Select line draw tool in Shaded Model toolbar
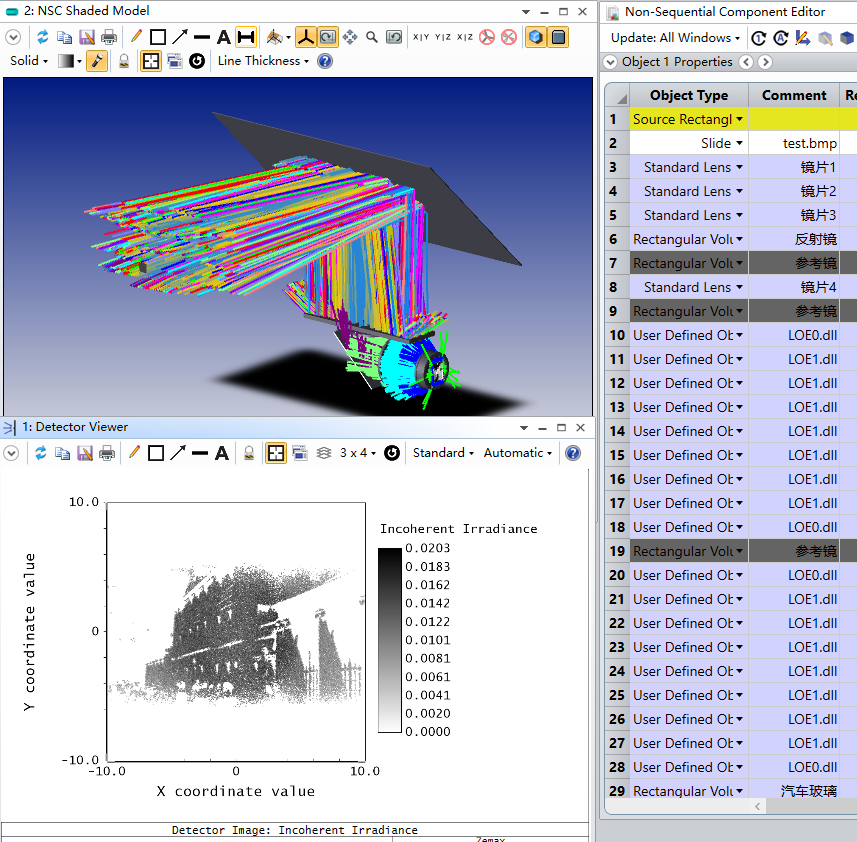Viewport: 857px width, 842px height. 202,37
